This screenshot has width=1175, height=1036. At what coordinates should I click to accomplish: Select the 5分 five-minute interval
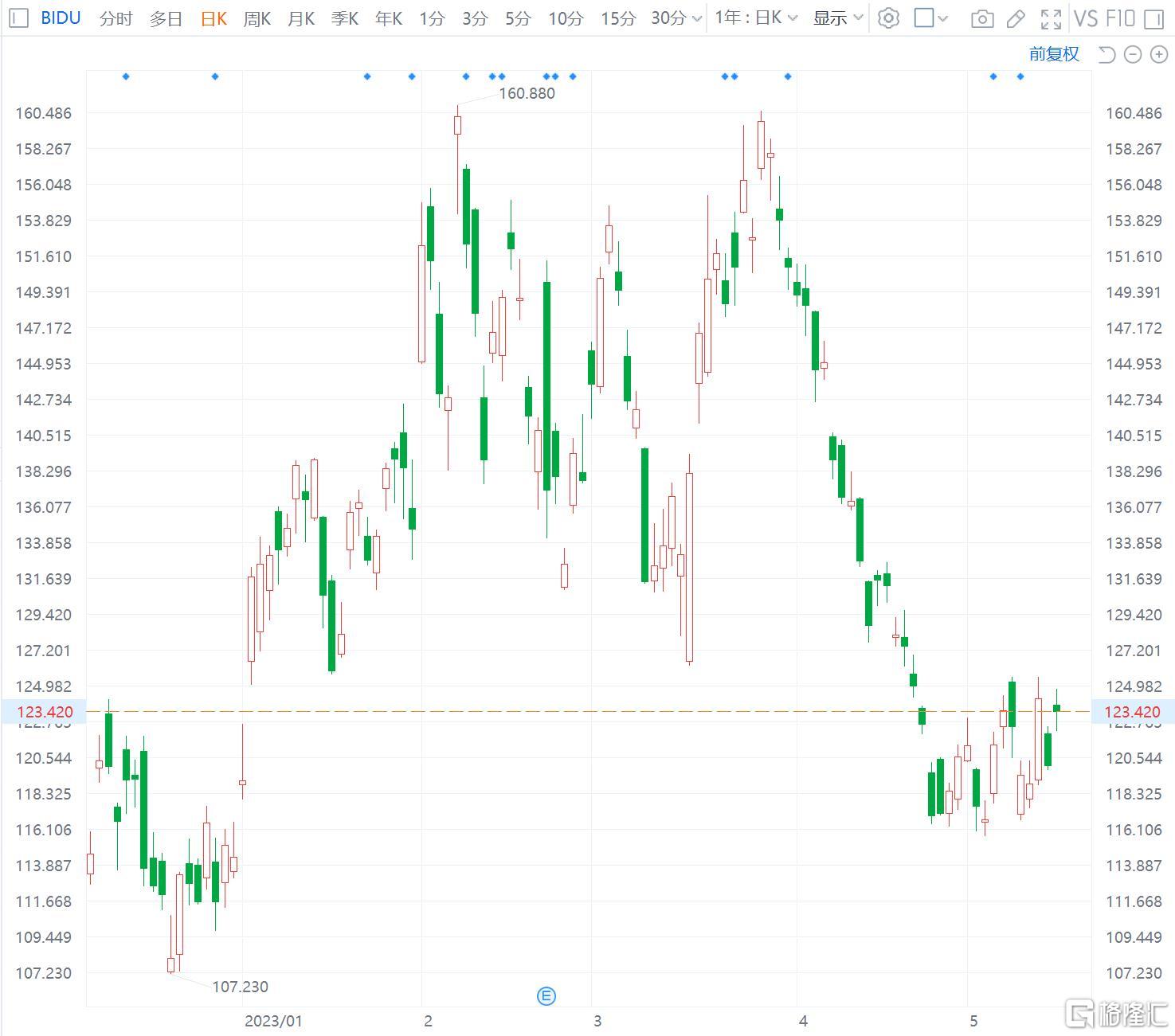518,18
